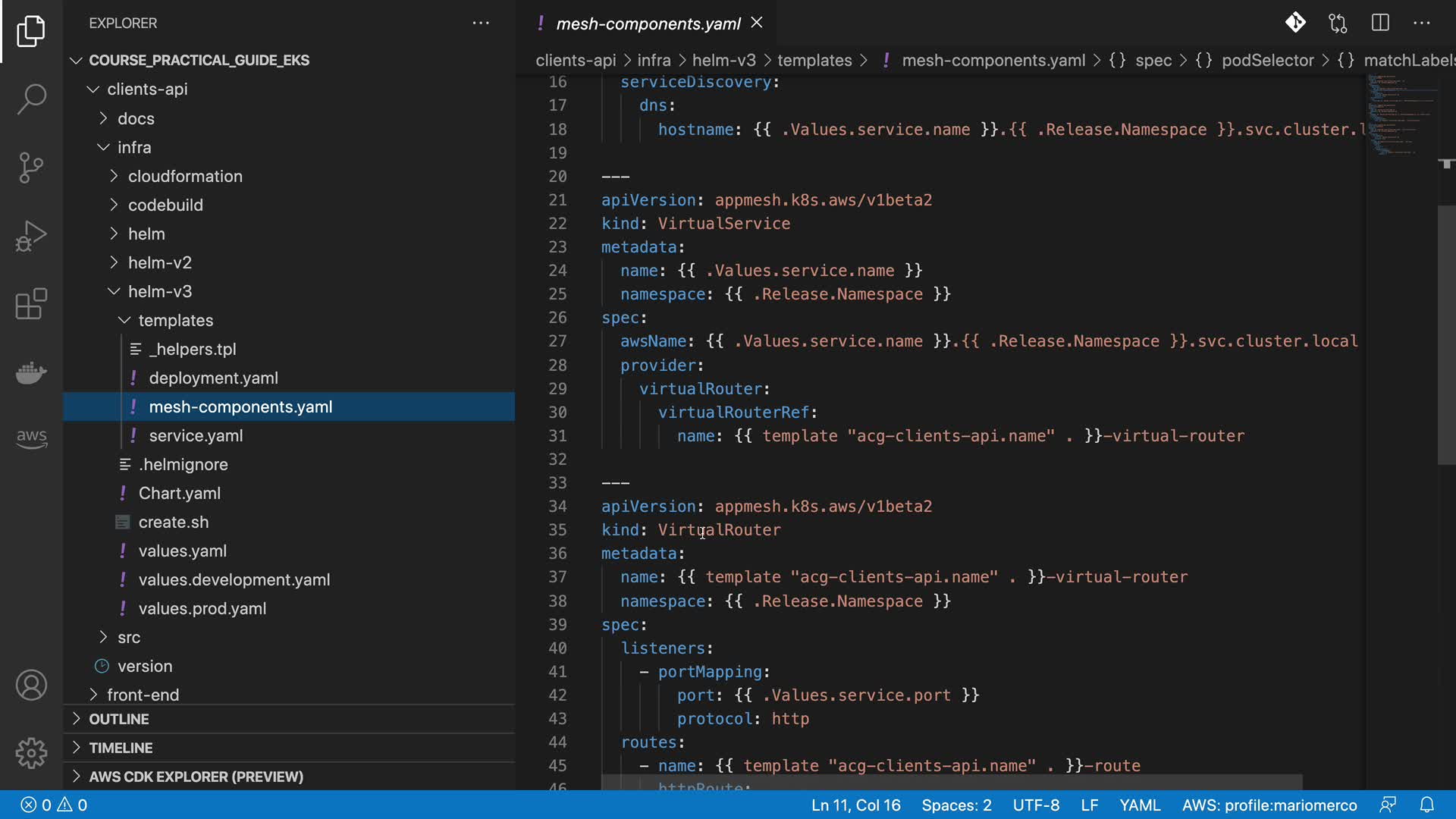This screenshot has width=1456, height=819.
Task: Click the Accounts icon
Action: pyautogui.click(x=31, y=686)
